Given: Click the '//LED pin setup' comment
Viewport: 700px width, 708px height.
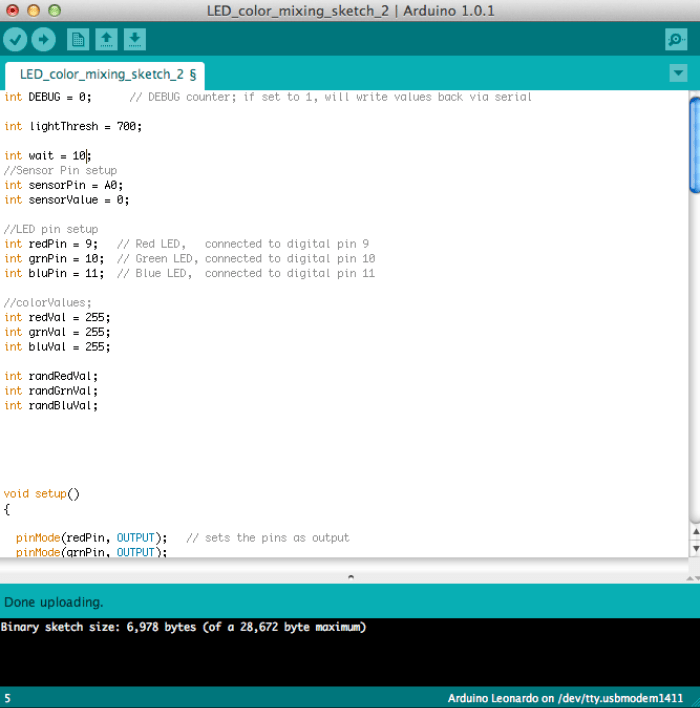Looking at the screenshot, I should [51, 229].
